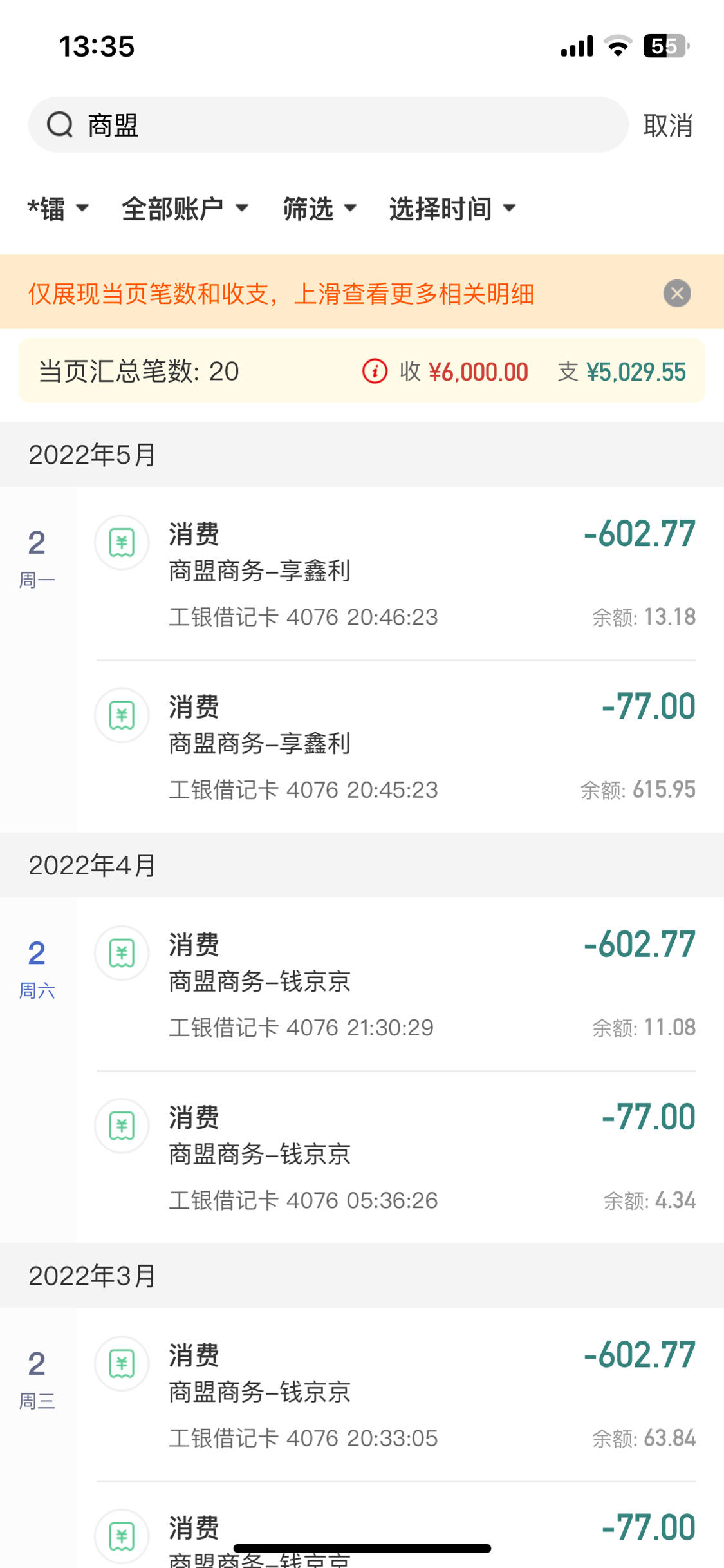Tap receipt icon of April -77.00 transaction
The width and height of the screenshot is (724, 1568).
point(122,1126)
